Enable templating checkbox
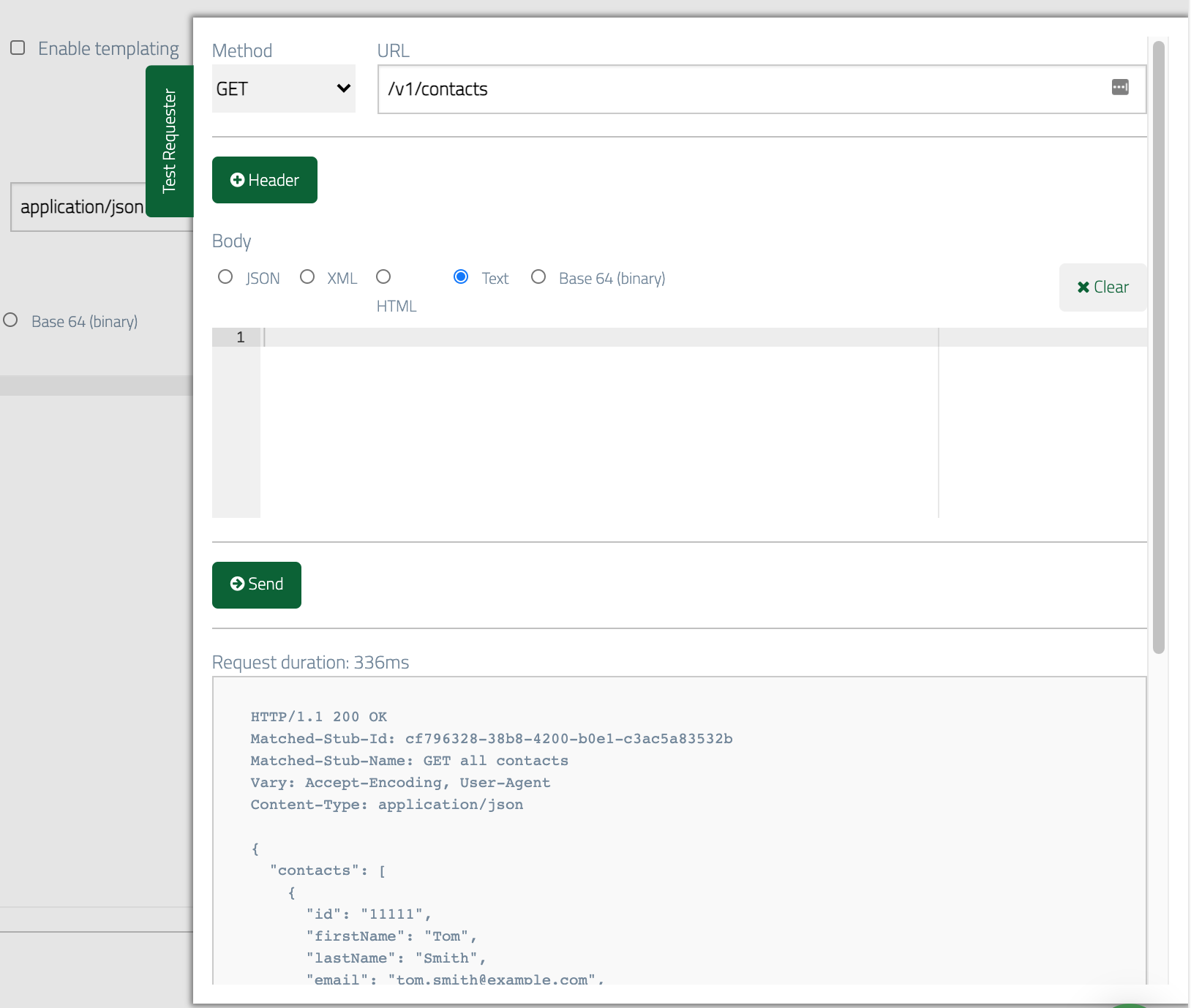 (18, 48)
